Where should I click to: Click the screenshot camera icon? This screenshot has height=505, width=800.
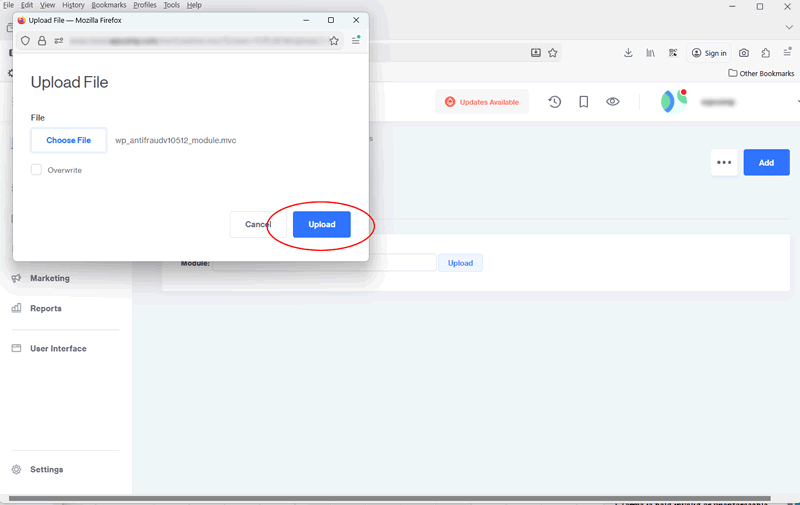(744, 53)
